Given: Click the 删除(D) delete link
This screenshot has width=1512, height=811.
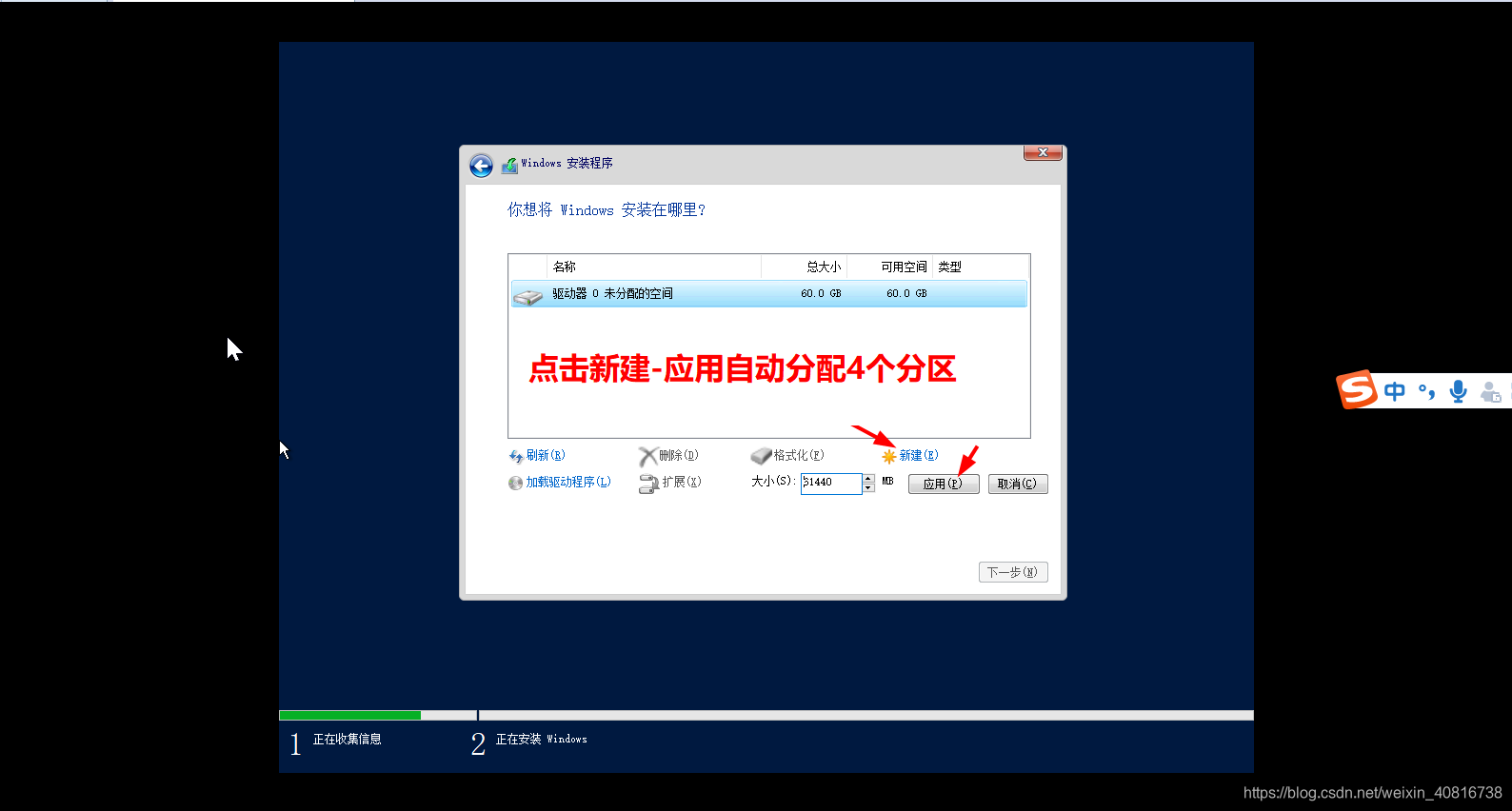Looking at the screenshot, I should coord(679,456).
